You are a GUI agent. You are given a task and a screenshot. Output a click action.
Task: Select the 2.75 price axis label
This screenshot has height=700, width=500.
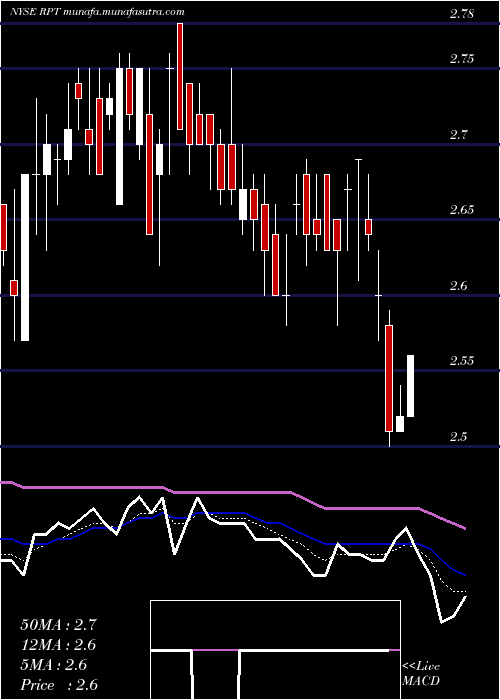pos(462,59)
